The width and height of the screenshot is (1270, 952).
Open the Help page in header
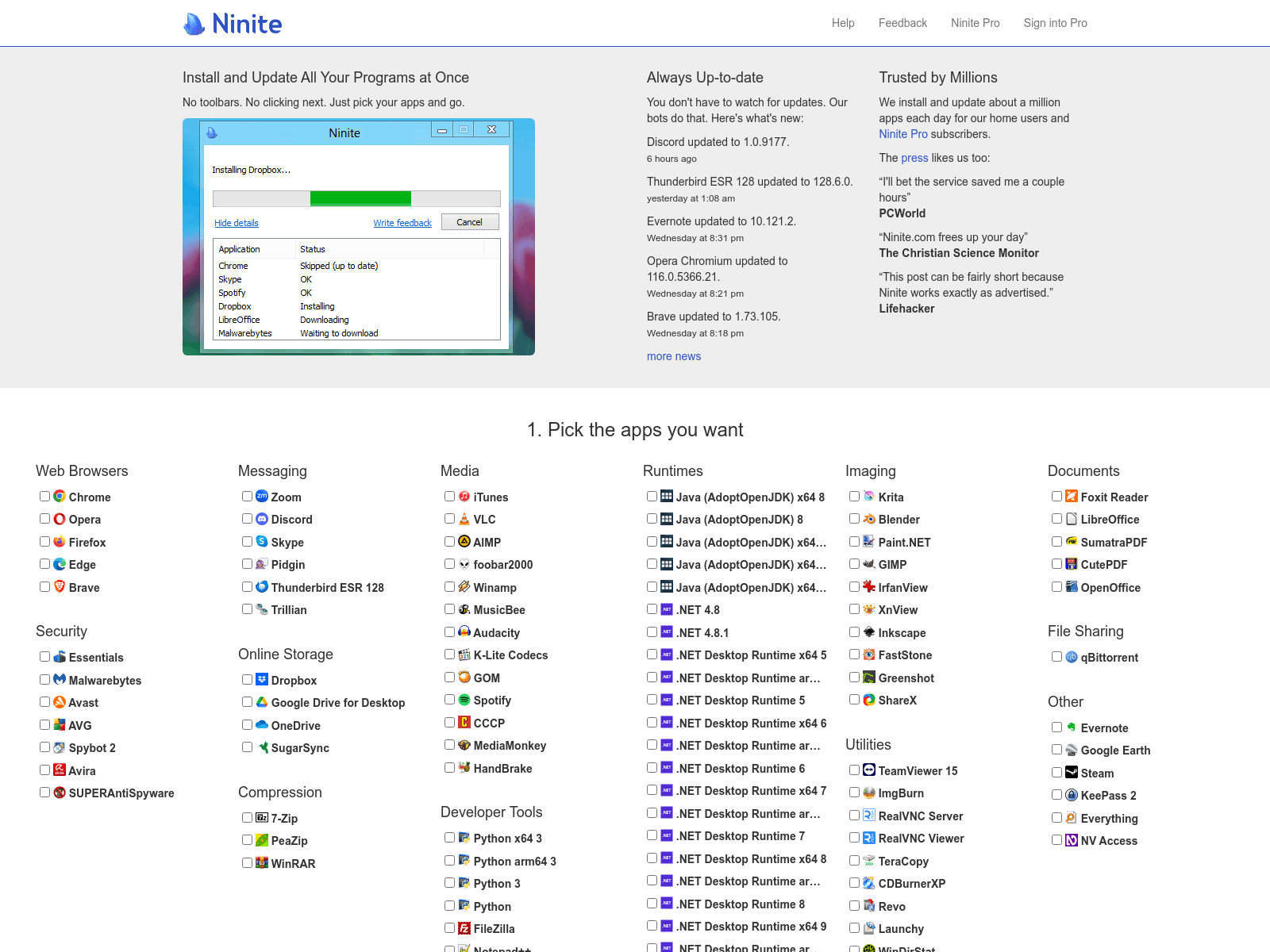843,23
